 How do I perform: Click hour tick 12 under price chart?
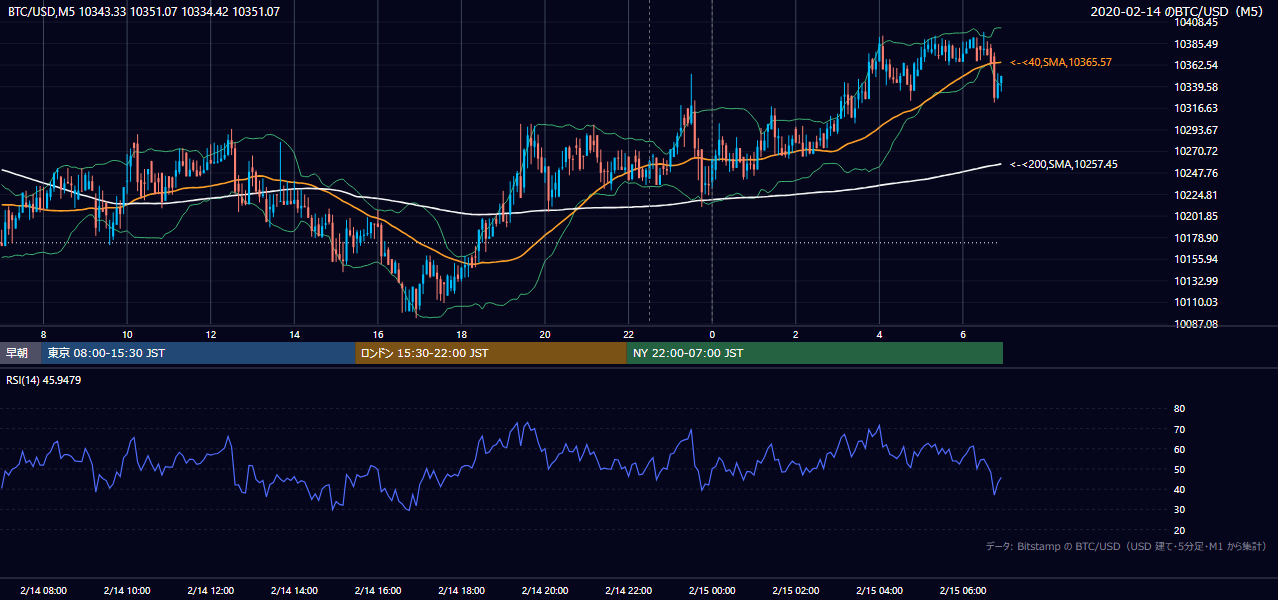[x=210, y=334]
